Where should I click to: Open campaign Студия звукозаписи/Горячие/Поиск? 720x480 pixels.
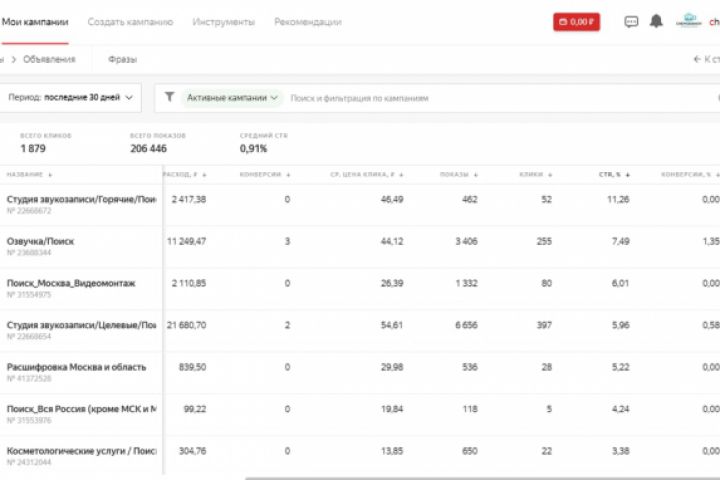[81, 199]
